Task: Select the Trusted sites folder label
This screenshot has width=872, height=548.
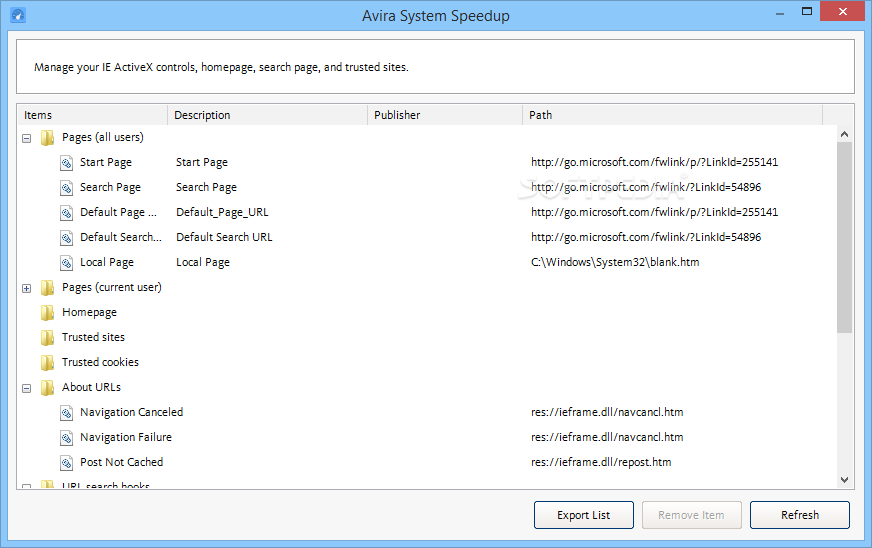Action: (x=93, y=337)
